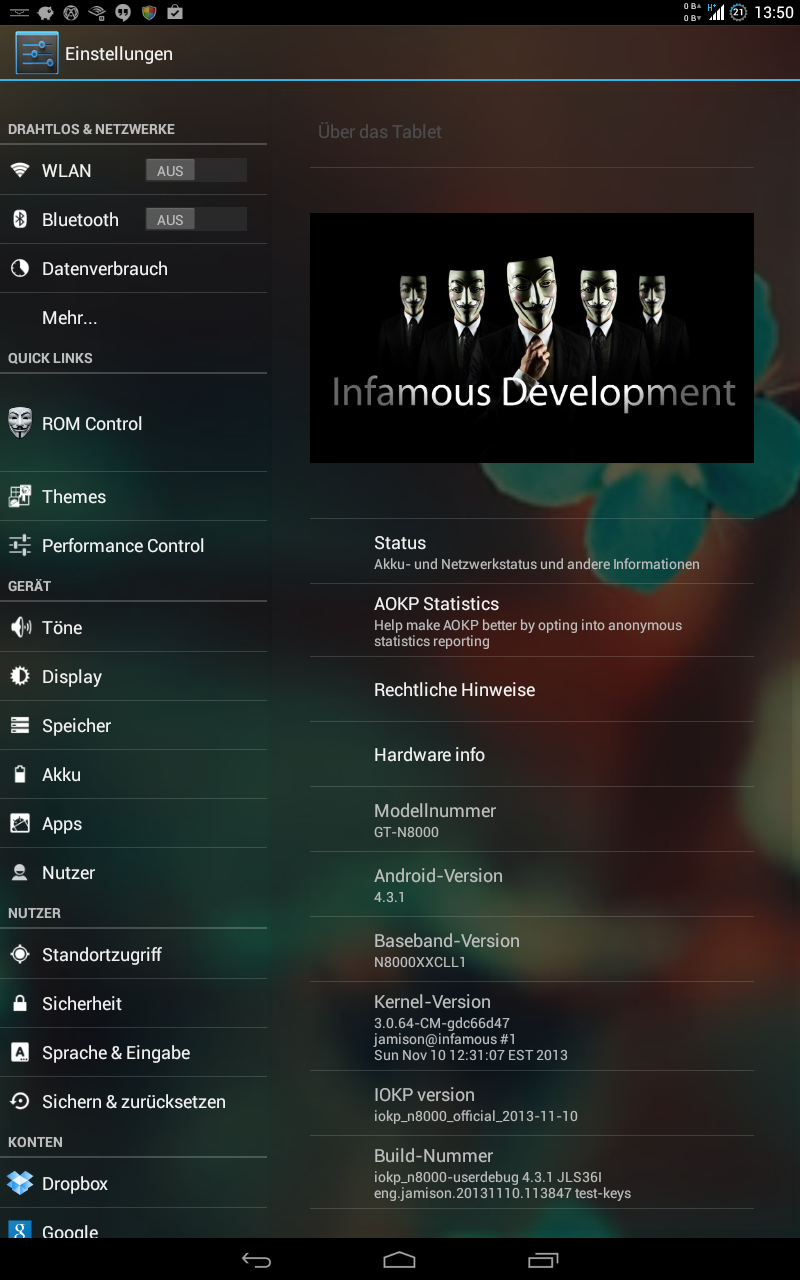This screenshot has height=1280, width=800.
Task: Tap the Bluetooth icon
Action: coord(20,220)
